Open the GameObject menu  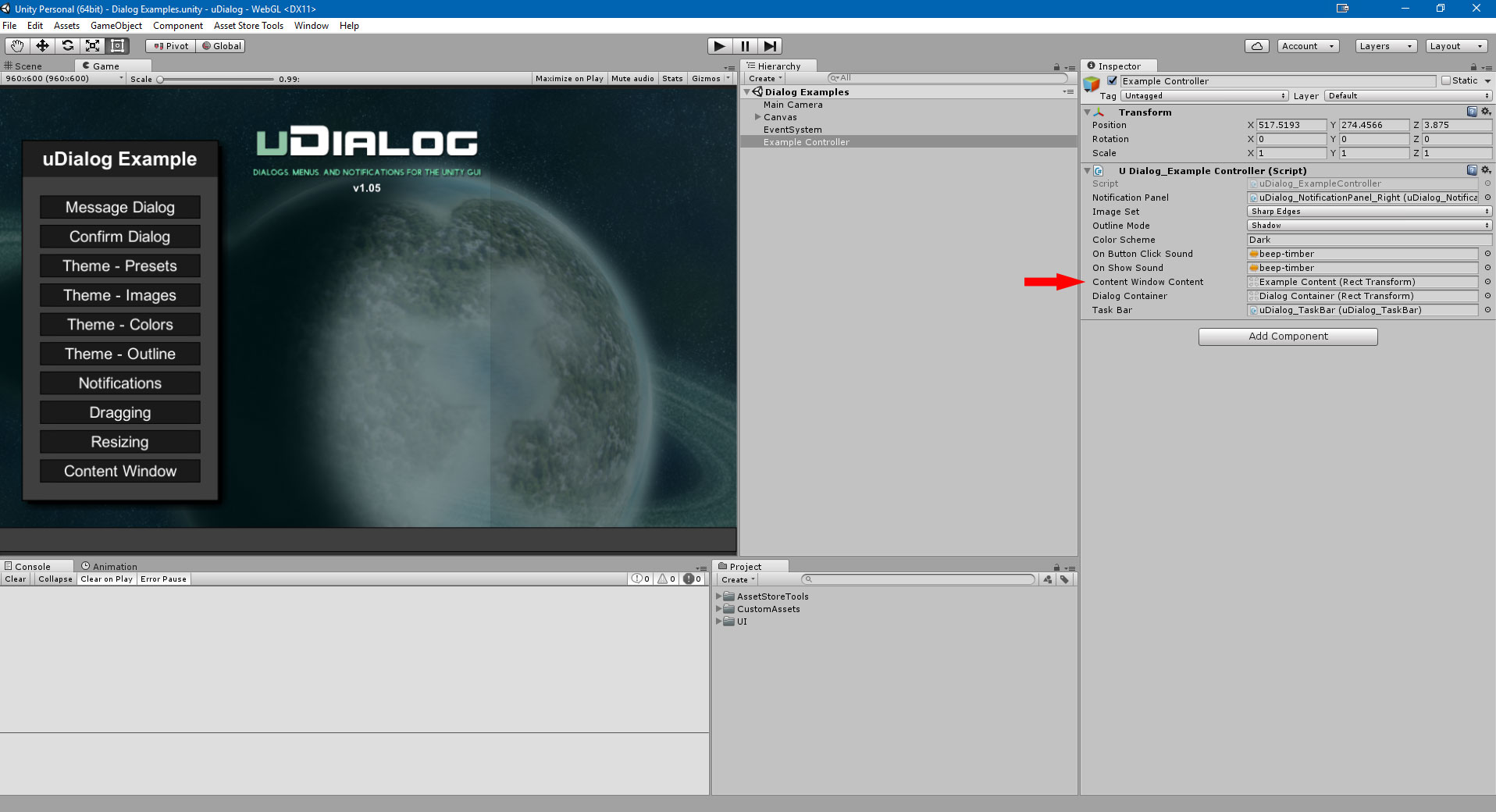116,25
